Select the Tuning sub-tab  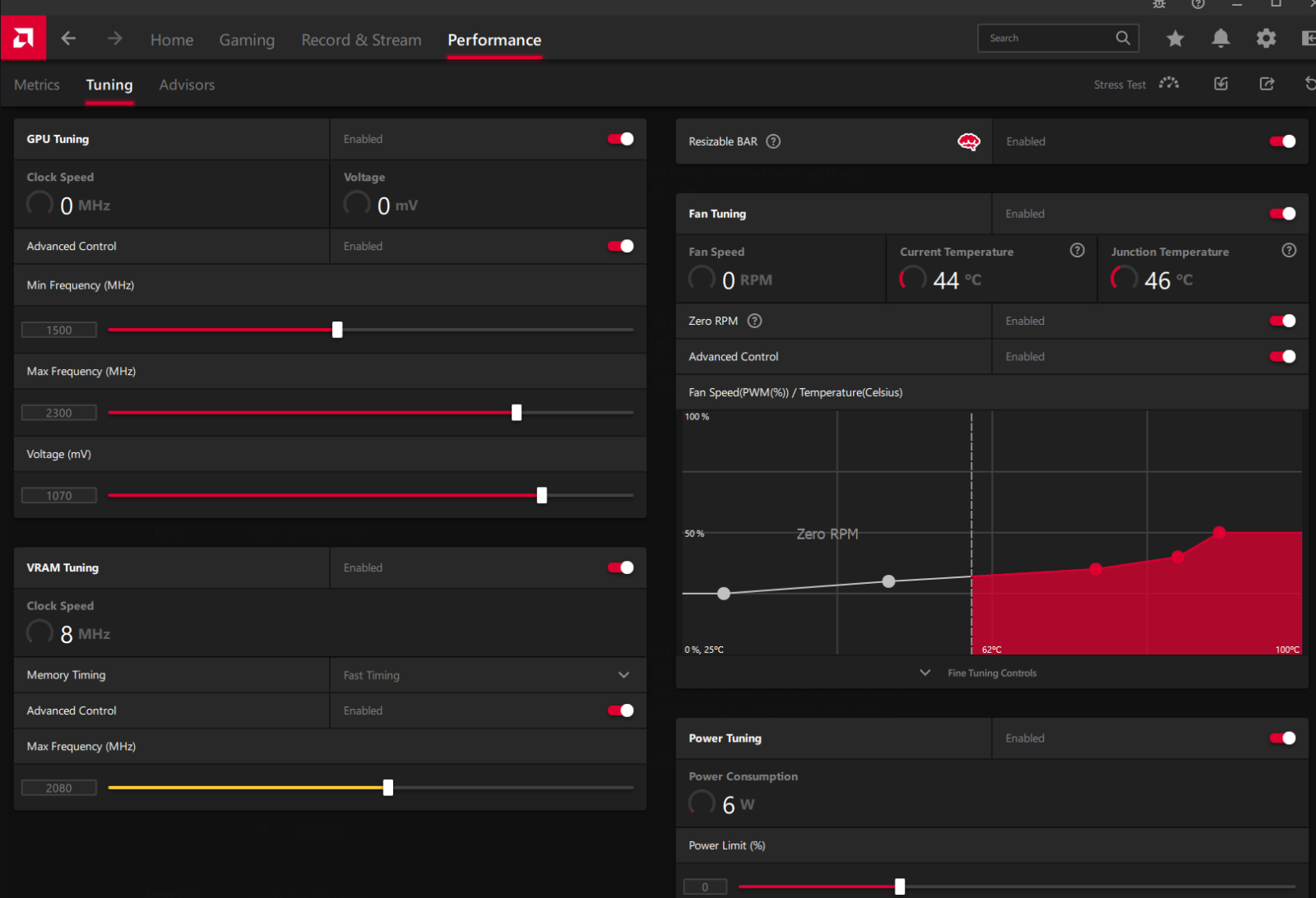coord(109,85)
